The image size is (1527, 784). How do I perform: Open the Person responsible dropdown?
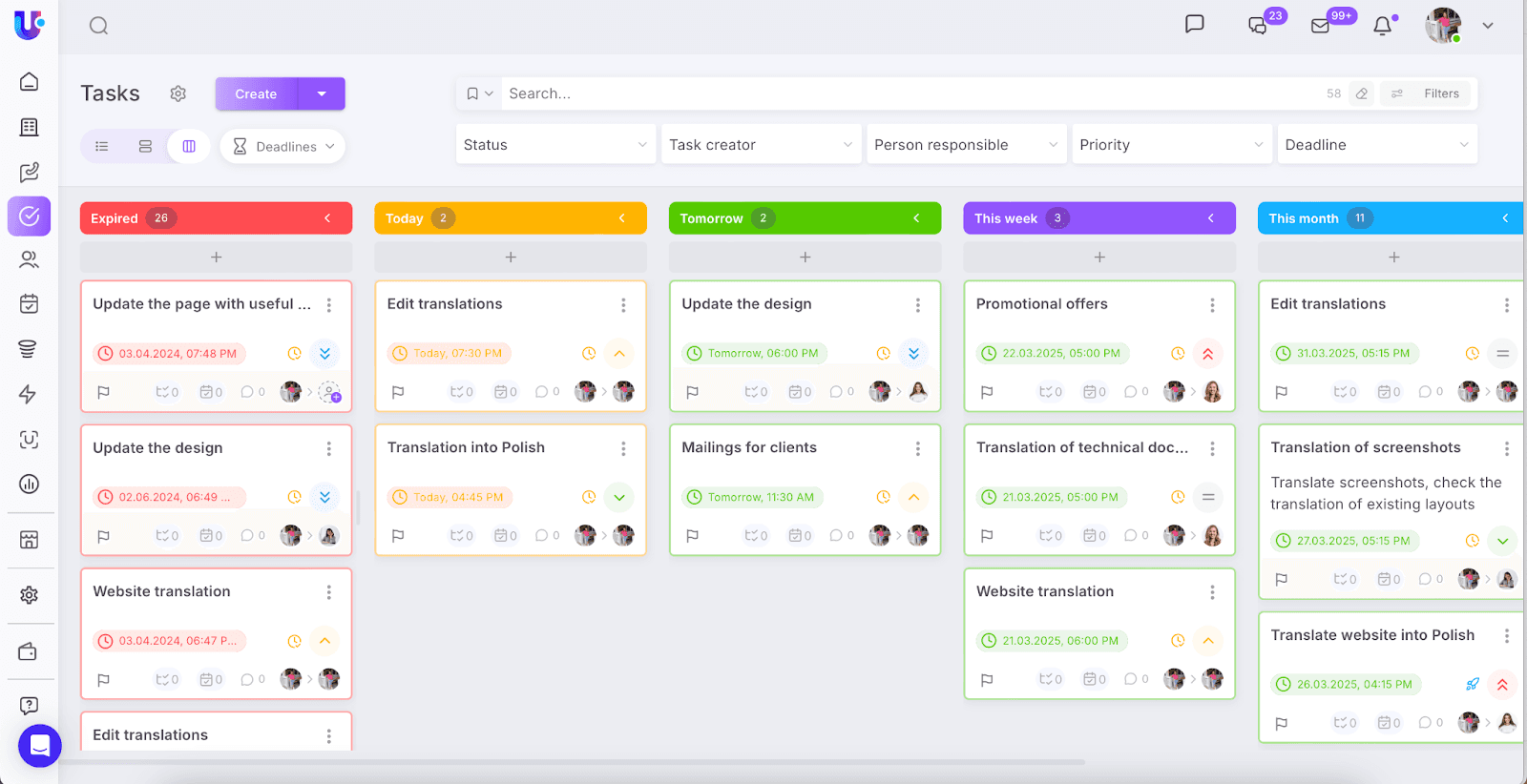[x=966, y=145]
